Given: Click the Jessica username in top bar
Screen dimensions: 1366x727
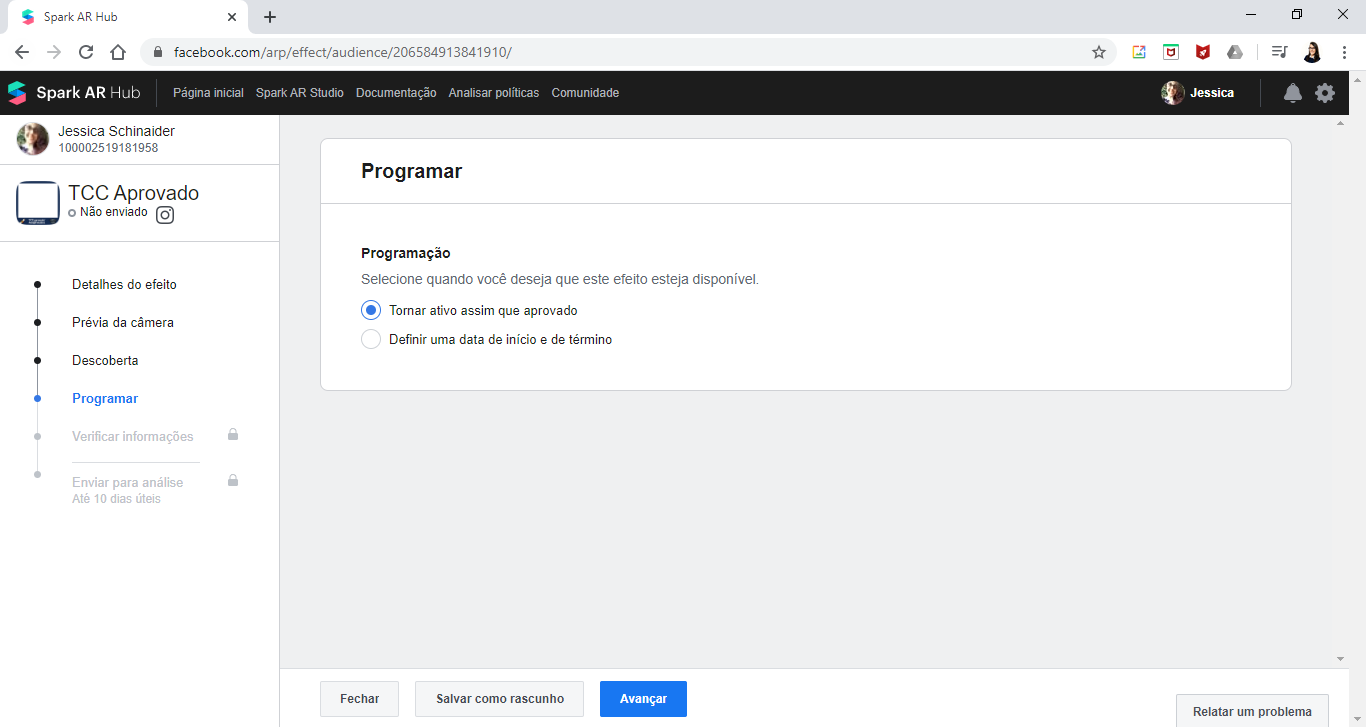Looking at the screenshot, I should 1212,93.
